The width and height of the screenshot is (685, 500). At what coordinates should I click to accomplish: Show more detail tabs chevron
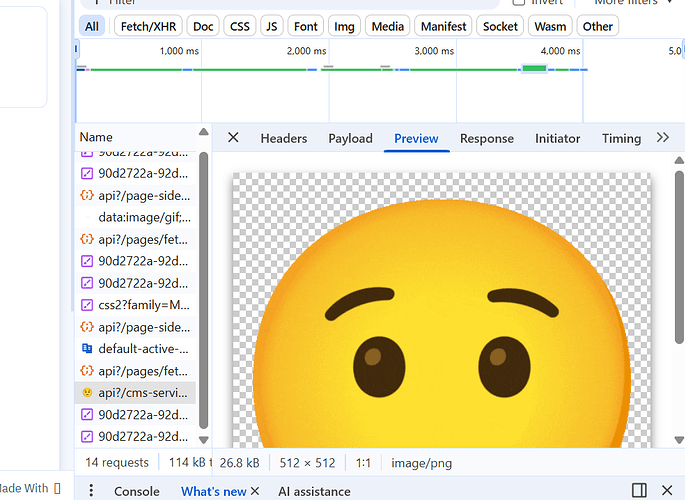tap(663, 138)
